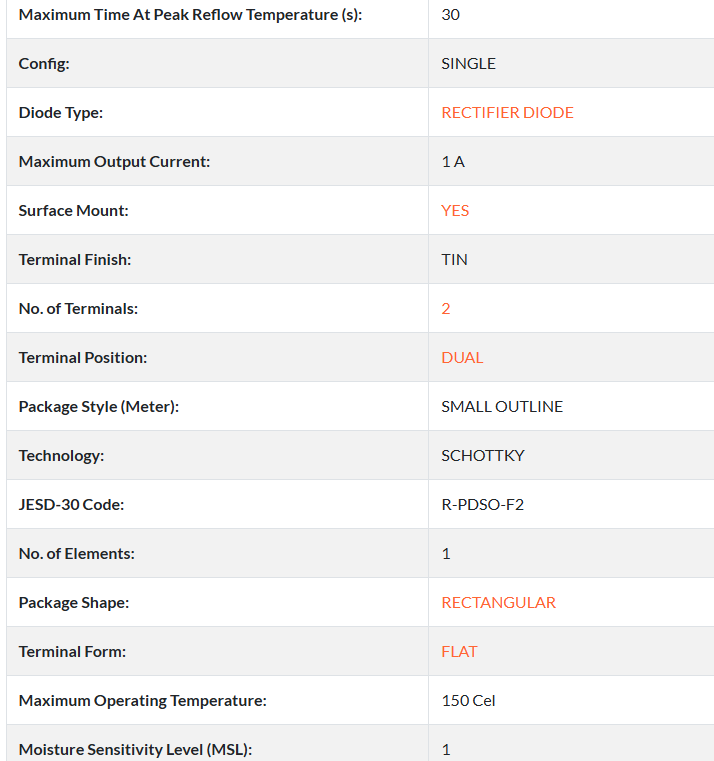This screenshot has height=761, width=714.
Task: Click the Moisture Sensitivity Level label
Action: (x=135, y=750)
